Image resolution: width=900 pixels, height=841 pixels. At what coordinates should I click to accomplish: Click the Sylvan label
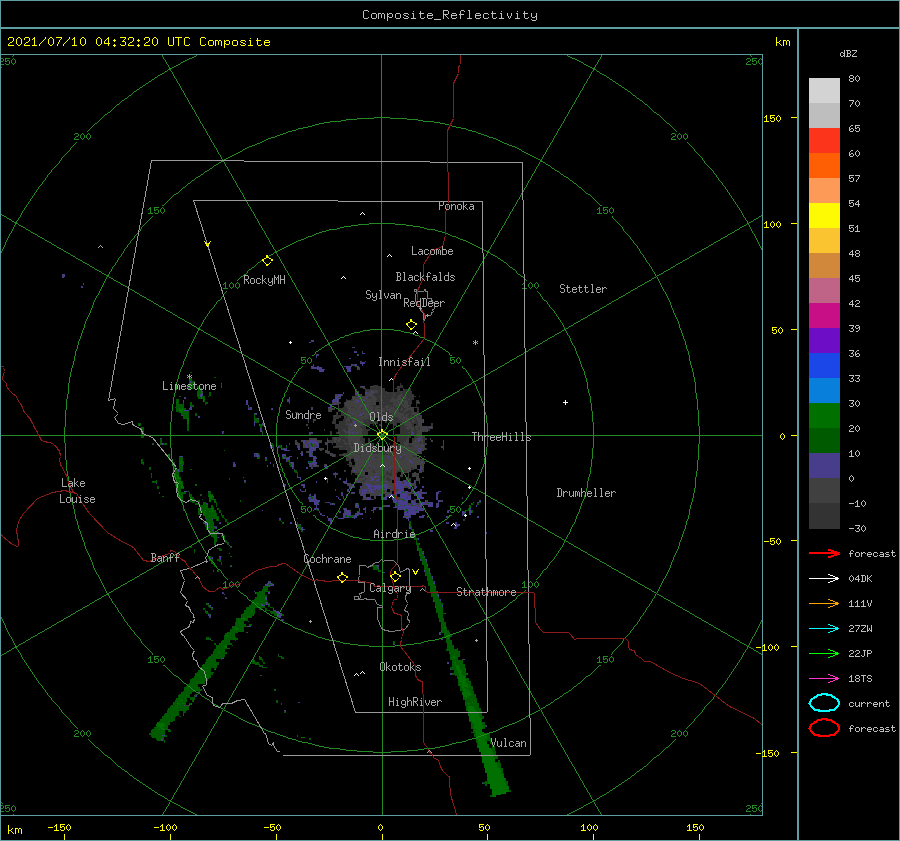coord(383,295)
